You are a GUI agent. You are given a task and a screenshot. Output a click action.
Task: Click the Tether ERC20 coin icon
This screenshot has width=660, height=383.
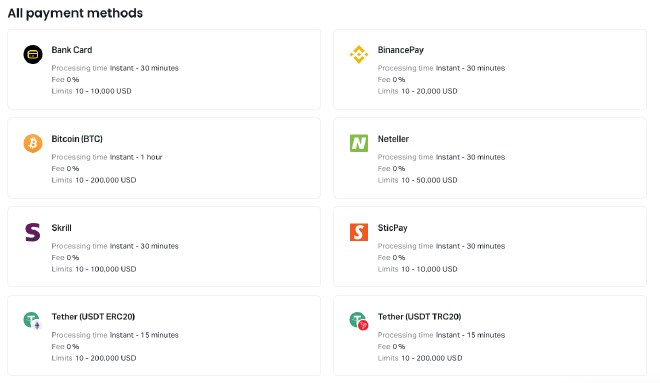pos(33,321)
